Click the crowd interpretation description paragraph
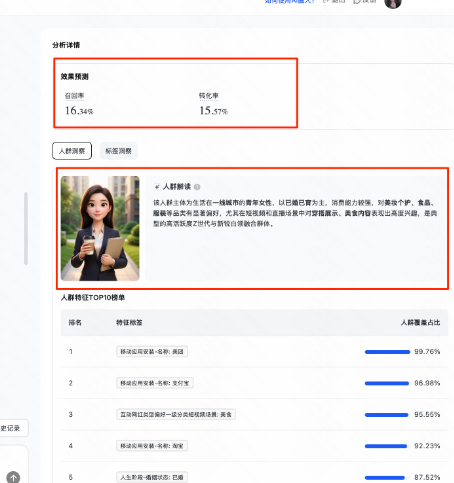Image resolution: width=454 pixels, height=483 pixels. [x=295, y=213]
